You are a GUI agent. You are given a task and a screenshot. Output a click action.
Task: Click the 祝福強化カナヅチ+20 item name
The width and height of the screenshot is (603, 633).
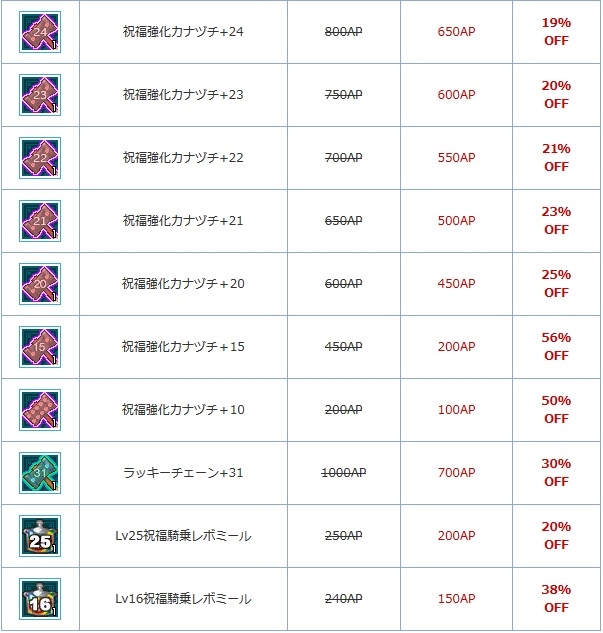183,284
